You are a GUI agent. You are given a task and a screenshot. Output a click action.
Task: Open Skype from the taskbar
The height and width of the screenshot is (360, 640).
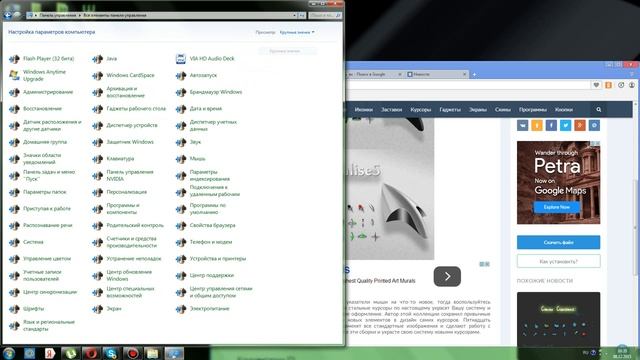(111, 353)
